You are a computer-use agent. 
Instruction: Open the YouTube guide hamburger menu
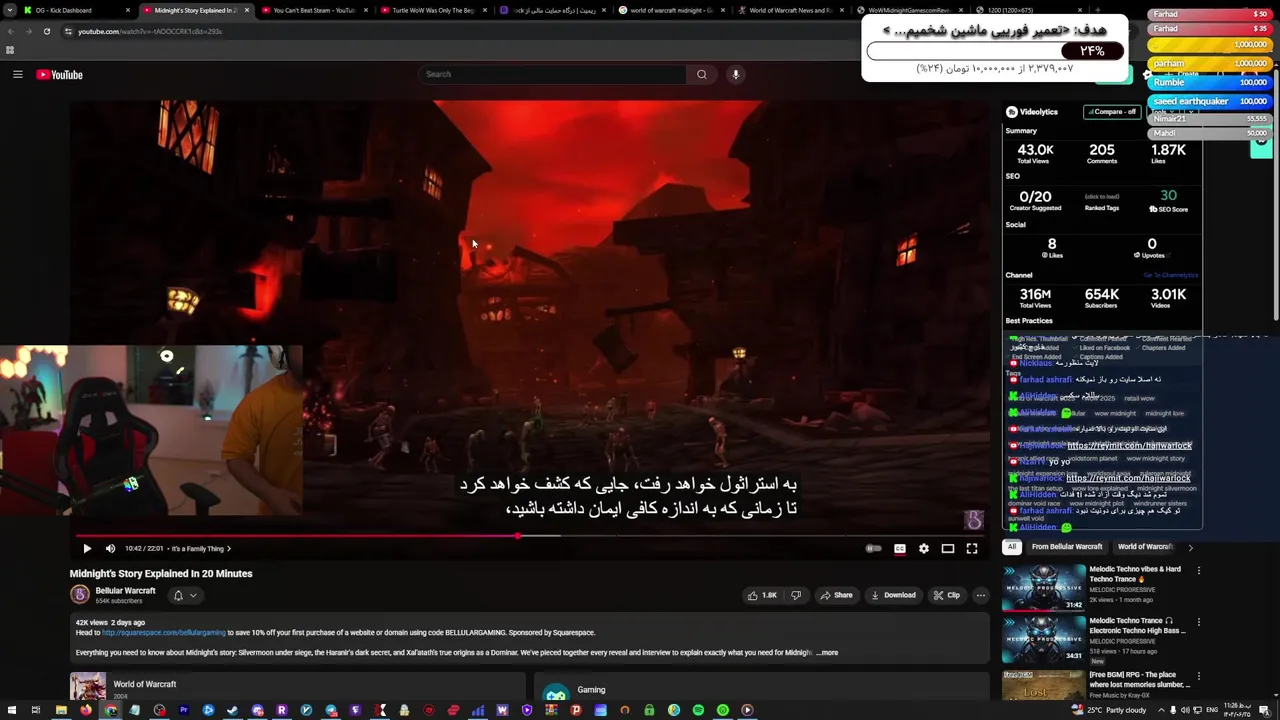pyautogui.click(x=17, y=74)
